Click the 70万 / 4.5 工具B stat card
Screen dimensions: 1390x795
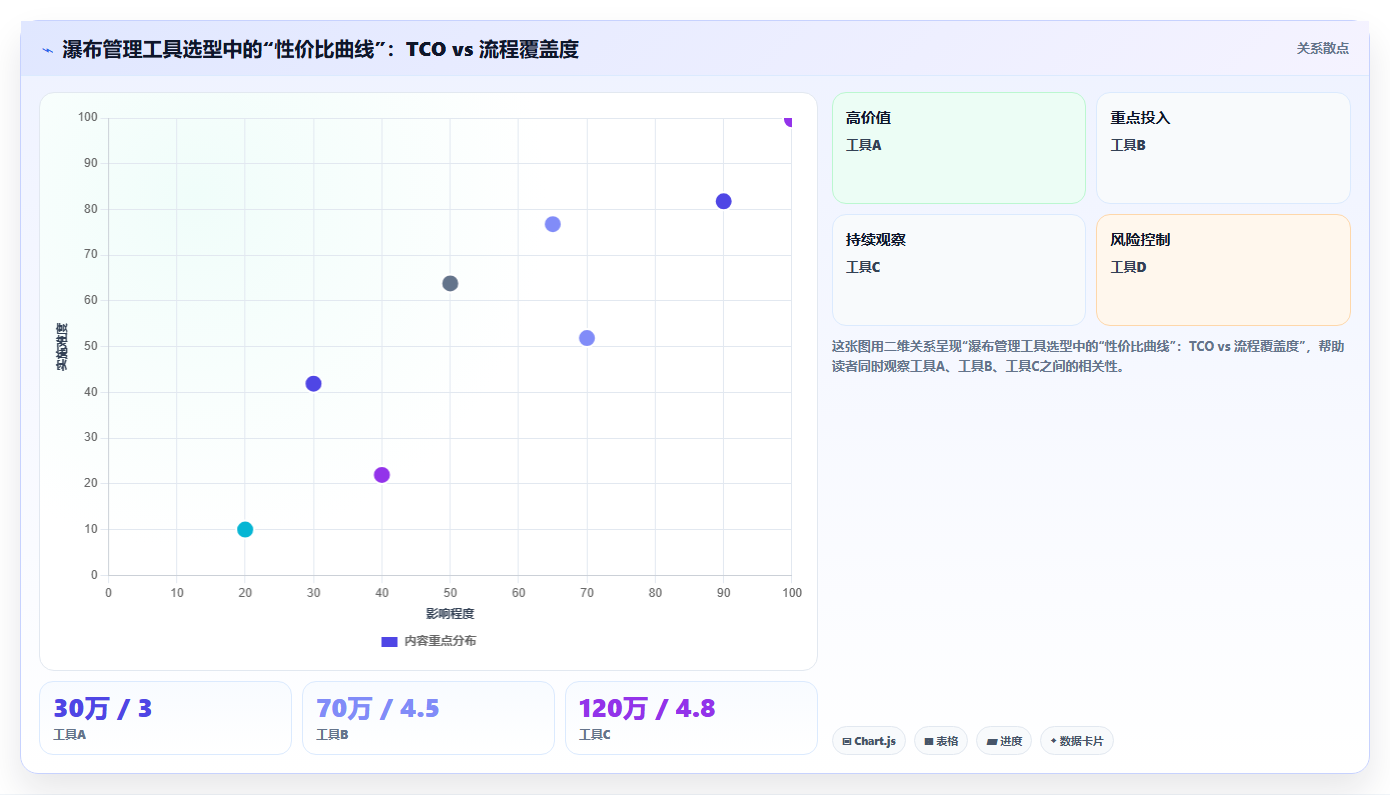coord(428,718)
